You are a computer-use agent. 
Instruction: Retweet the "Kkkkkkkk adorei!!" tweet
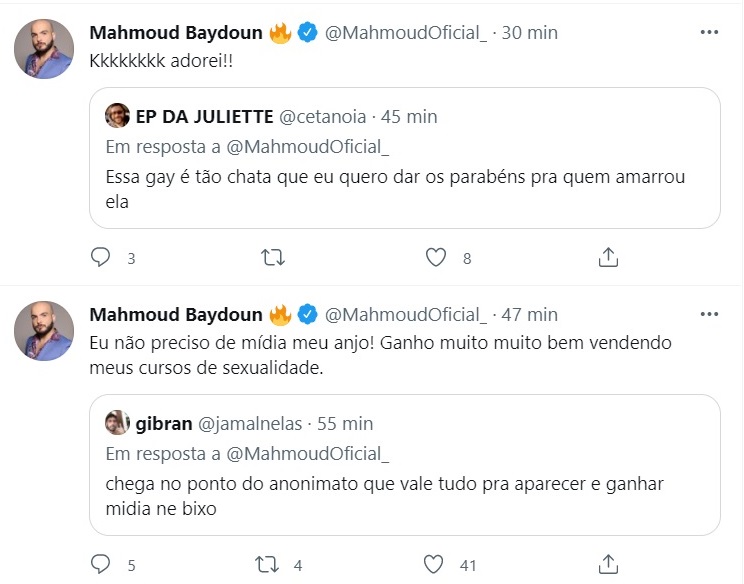[x=271, y=258]
